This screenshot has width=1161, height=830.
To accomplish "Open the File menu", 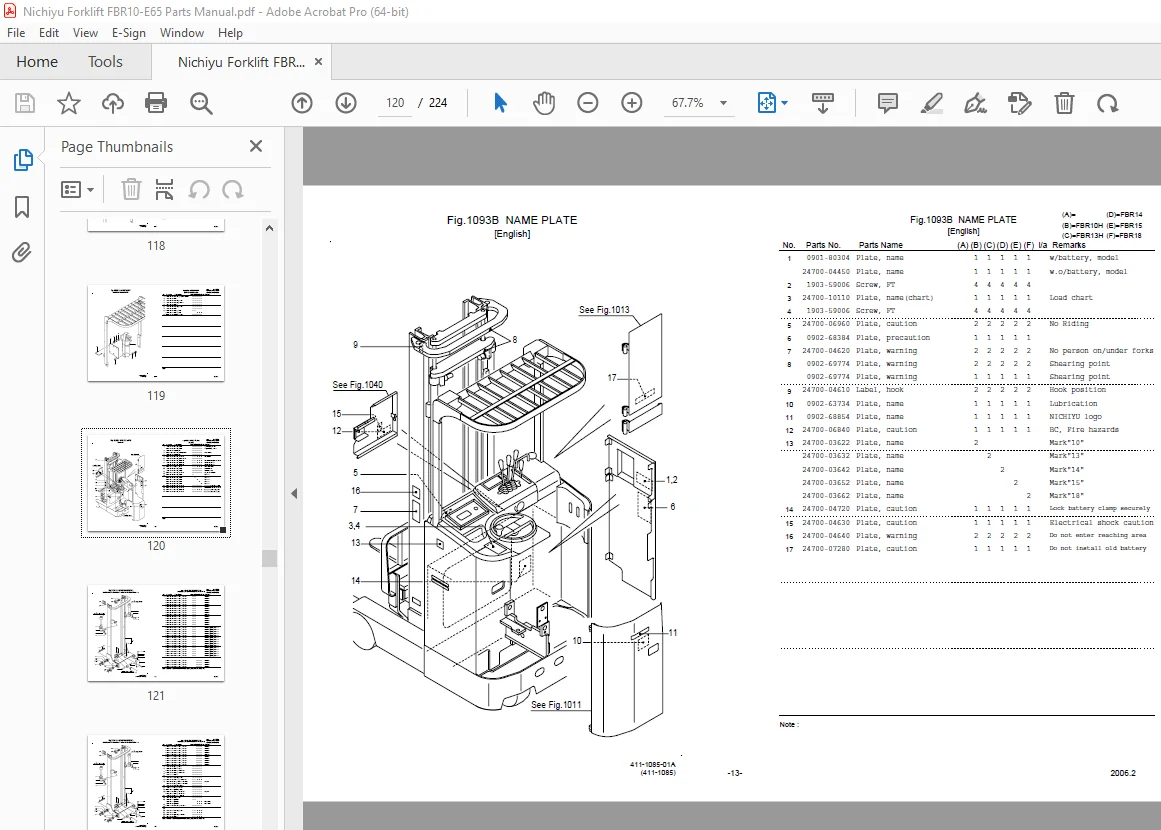I will [16, 33].
